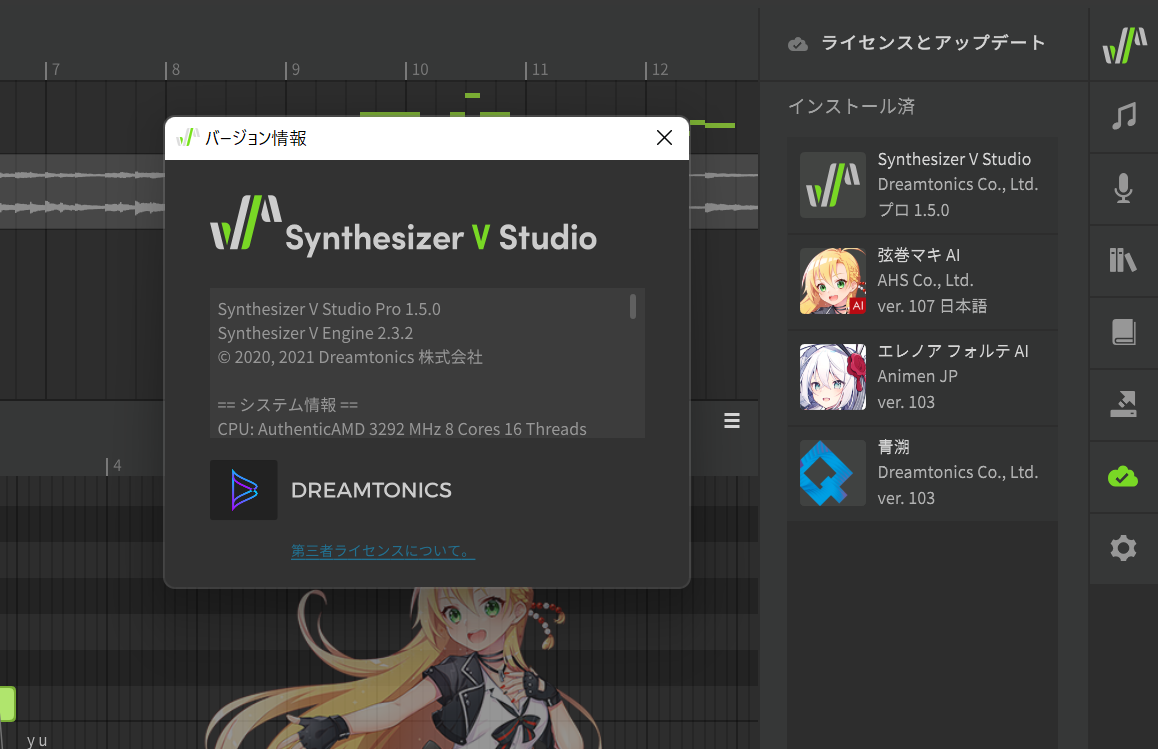Image resolution: width=1158 pixels, height=749 pixels.
Task: Jump to measure 12 on the timeline ruler
Action: coord(657,69)
